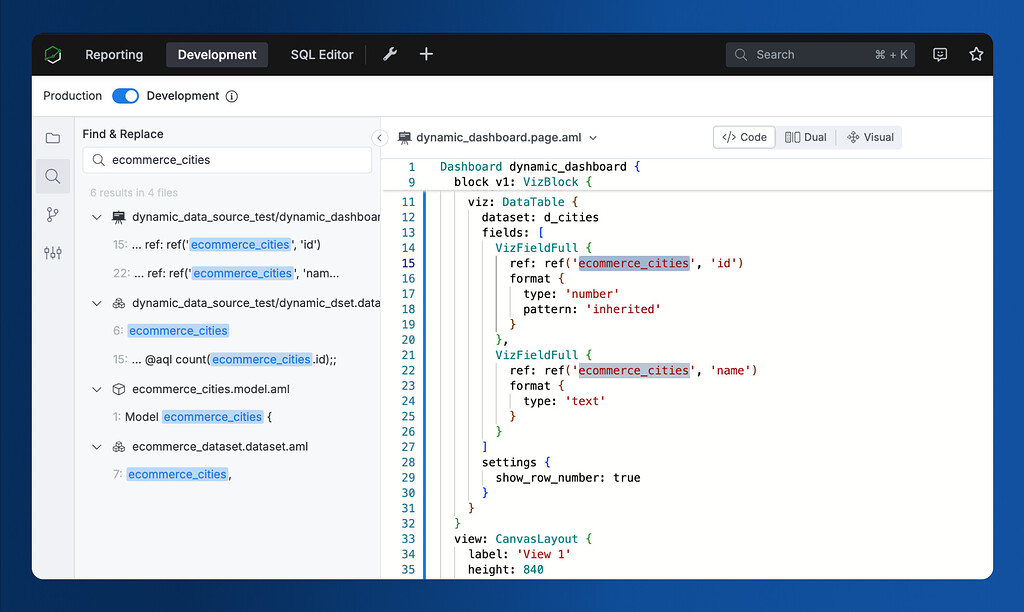This screenshot has height=612, width=1024.
Task: Click the wrench tool icon in top bar
Action: click(x=389, y=54)
